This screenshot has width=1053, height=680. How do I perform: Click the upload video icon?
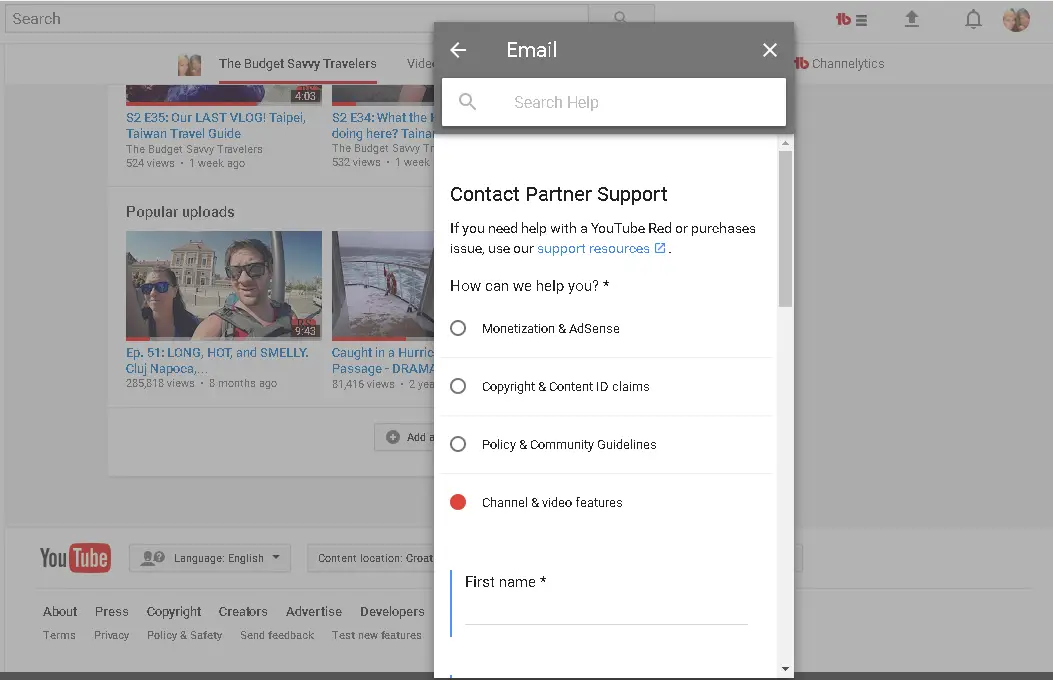[911, 19]
